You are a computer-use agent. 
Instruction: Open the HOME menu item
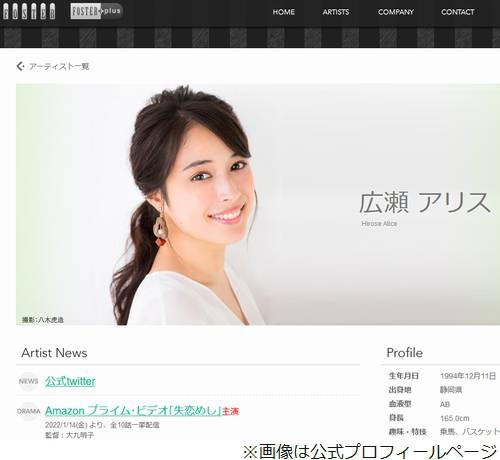[284, 12]
